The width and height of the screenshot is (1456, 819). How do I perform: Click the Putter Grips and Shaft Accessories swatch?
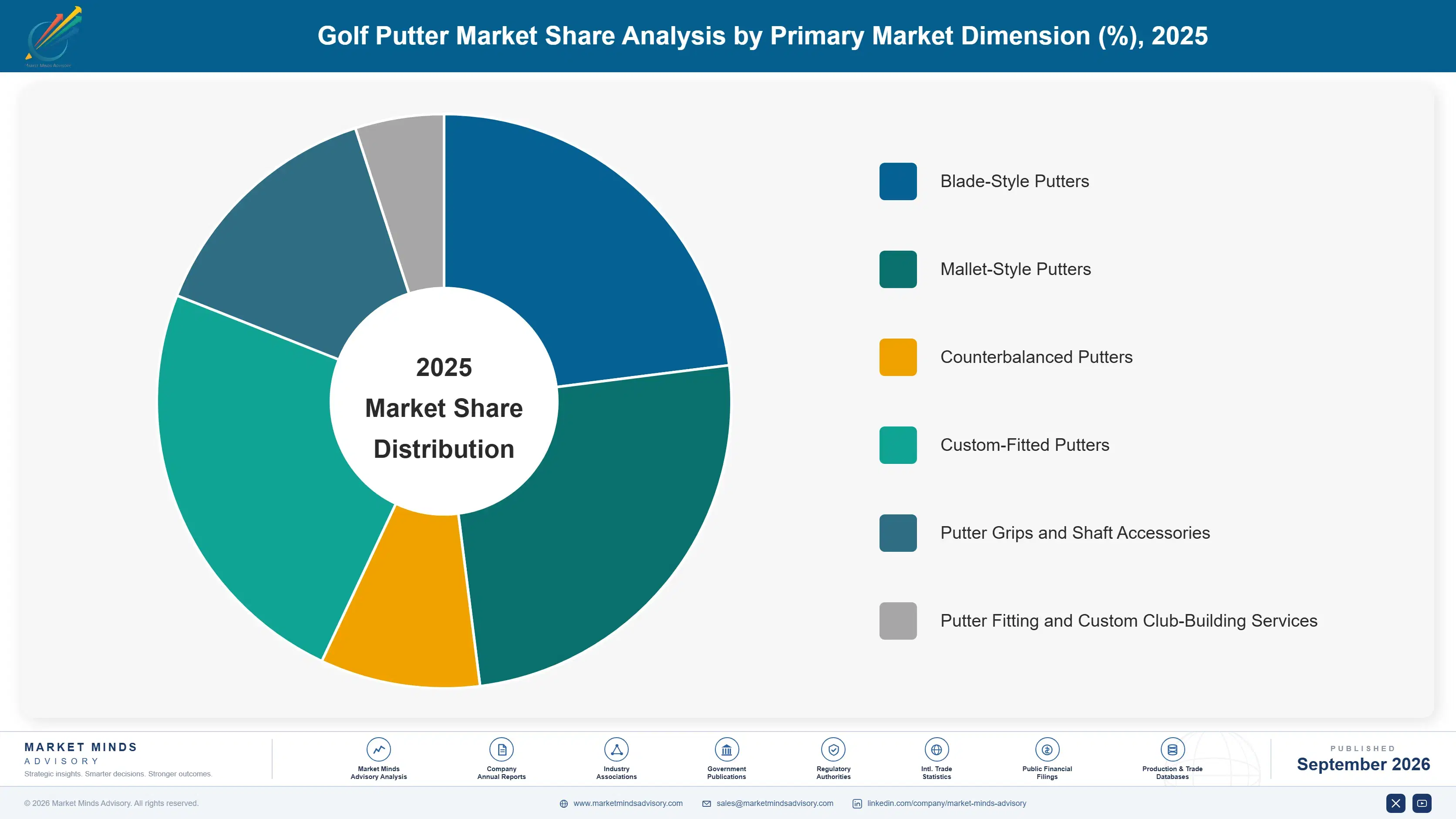pyautogui.click(x=897, y=533)
